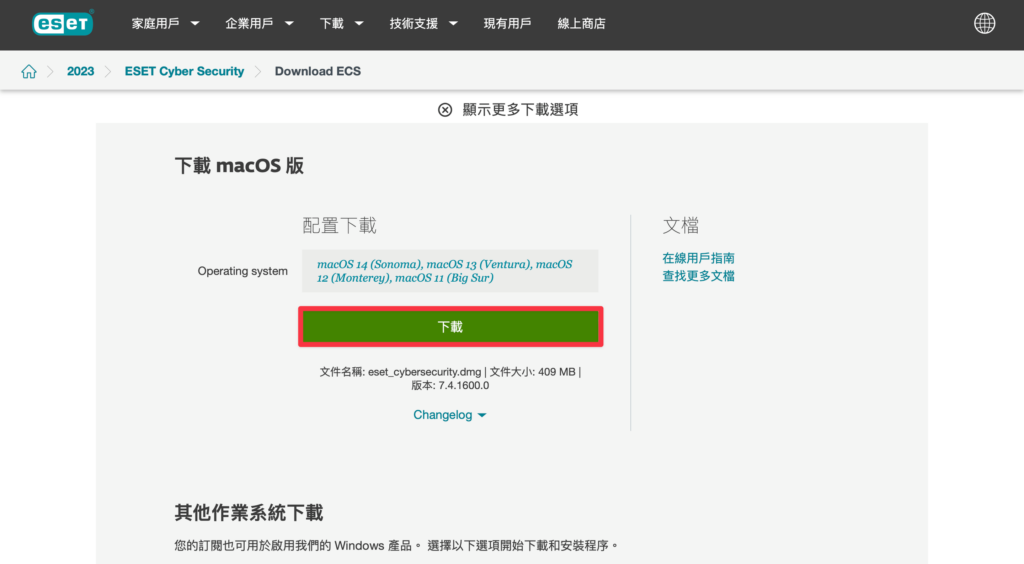Open the 線上商店 page
Screen dimensions: 1024x564
(581, 24)
